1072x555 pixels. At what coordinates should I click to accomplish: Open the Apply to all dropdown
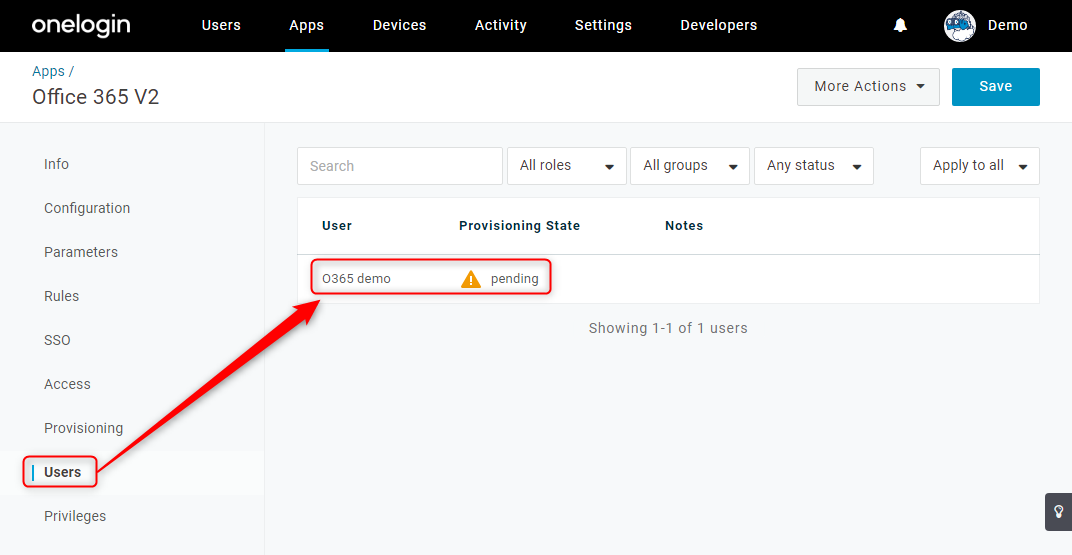[x=980, y=166]
